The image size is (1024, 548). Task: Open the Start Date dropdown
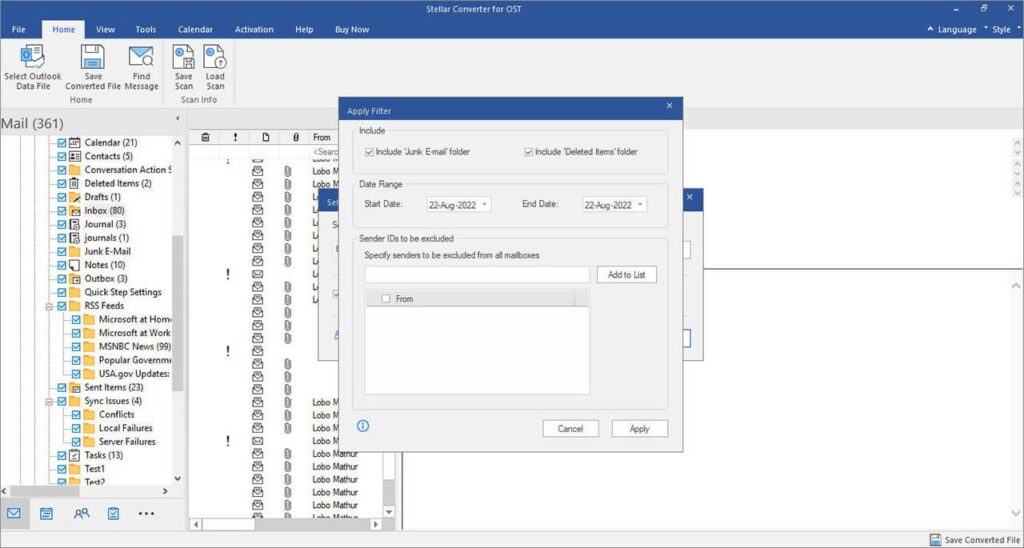pyautogui.click(x=485, y=205)
